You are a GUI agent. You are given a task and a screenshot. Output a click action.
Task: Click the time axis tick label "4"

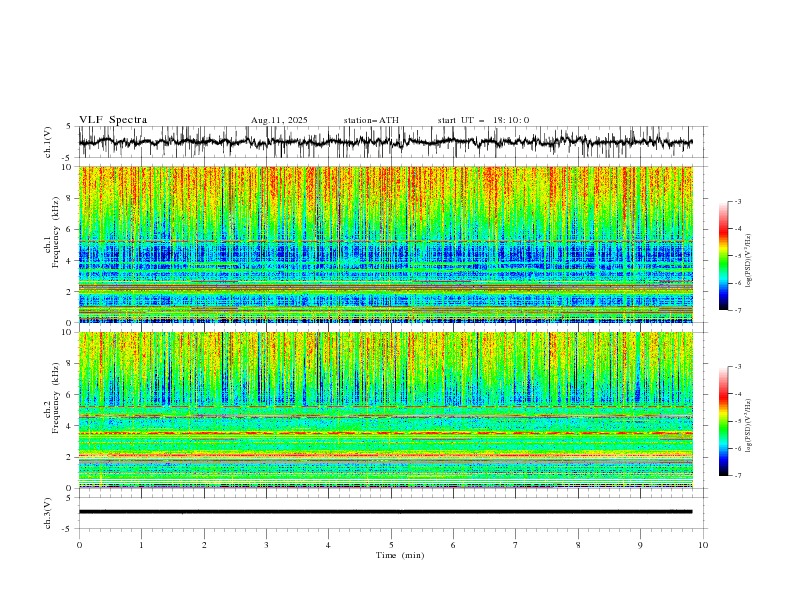(x=328, y=545)
